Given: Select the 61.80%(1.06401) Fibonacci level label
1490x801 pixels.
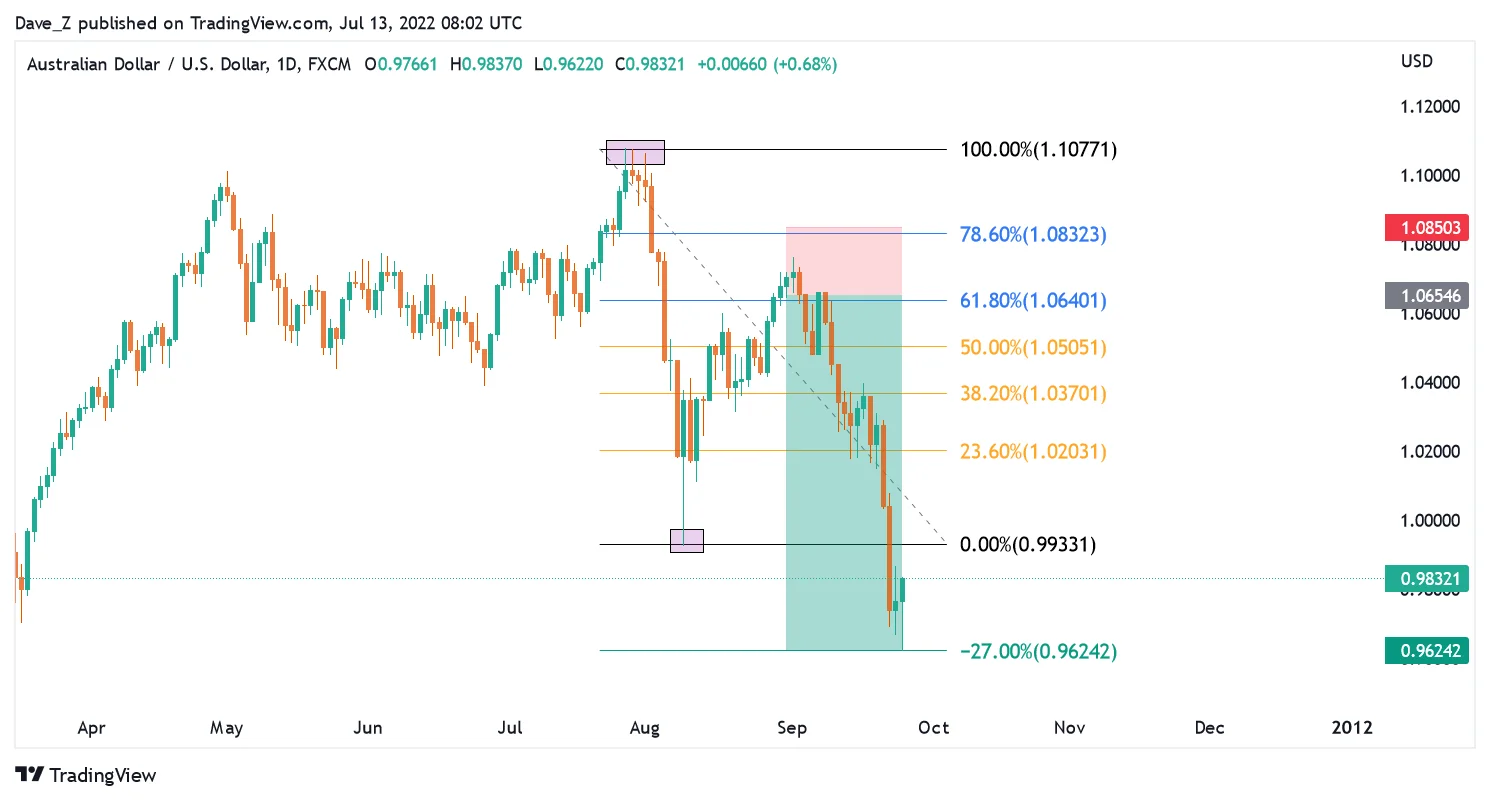Looking at the screenshot, I should 1033,301.
